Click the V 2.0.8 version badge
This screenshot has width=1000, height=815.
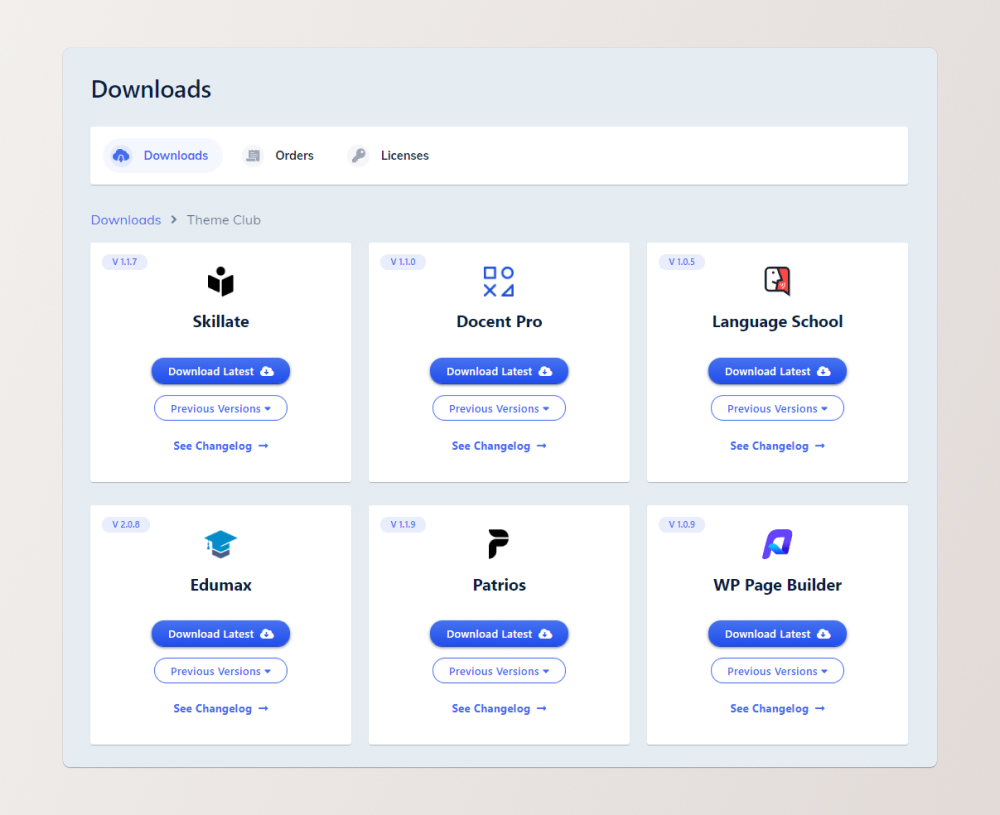126,524
